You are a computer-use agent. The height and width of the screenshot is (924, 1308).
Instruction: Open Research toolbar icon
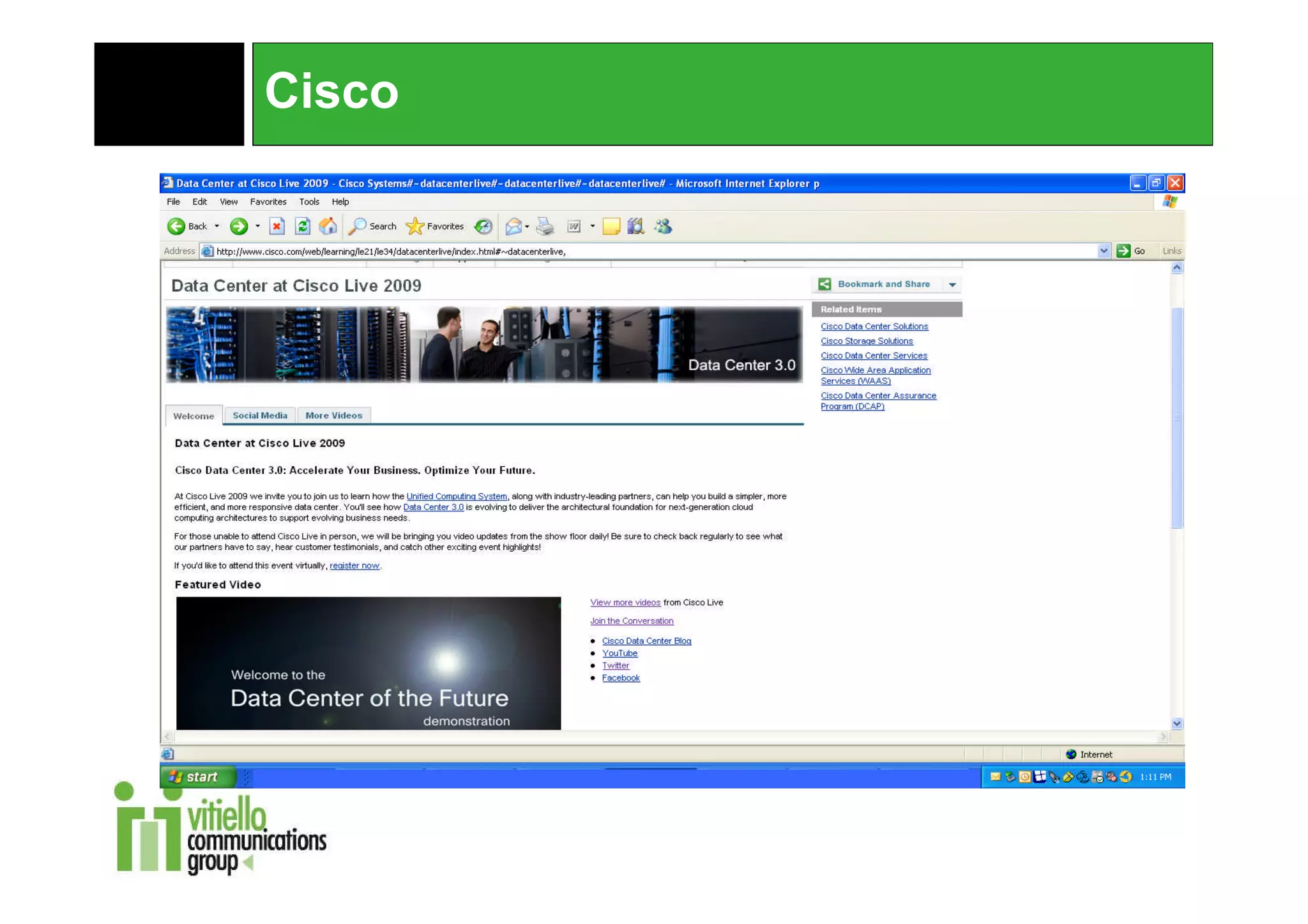(x=635, y=226)
